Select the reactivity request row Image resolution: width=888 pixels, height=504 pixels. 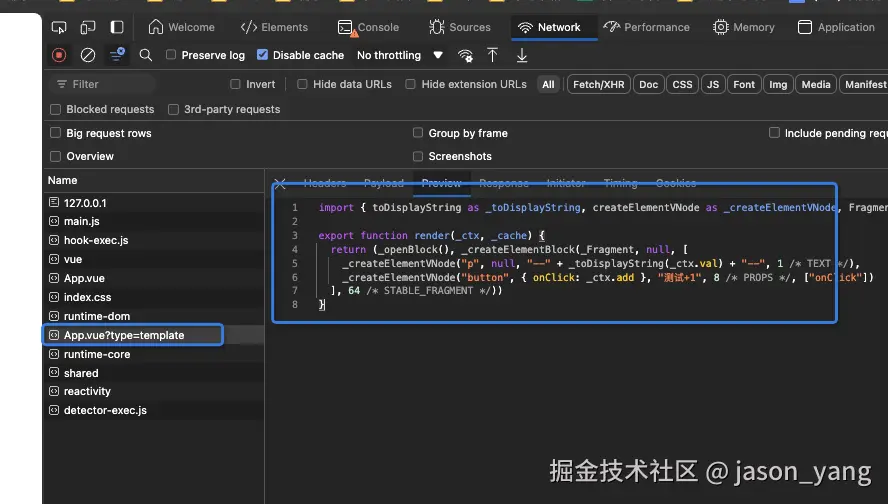tap(153, 391)
